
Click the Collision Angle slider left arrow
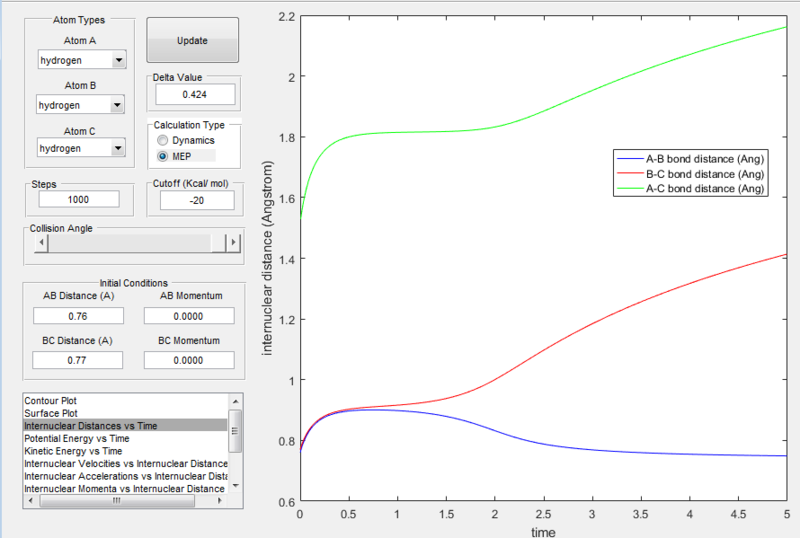[41, 242]
